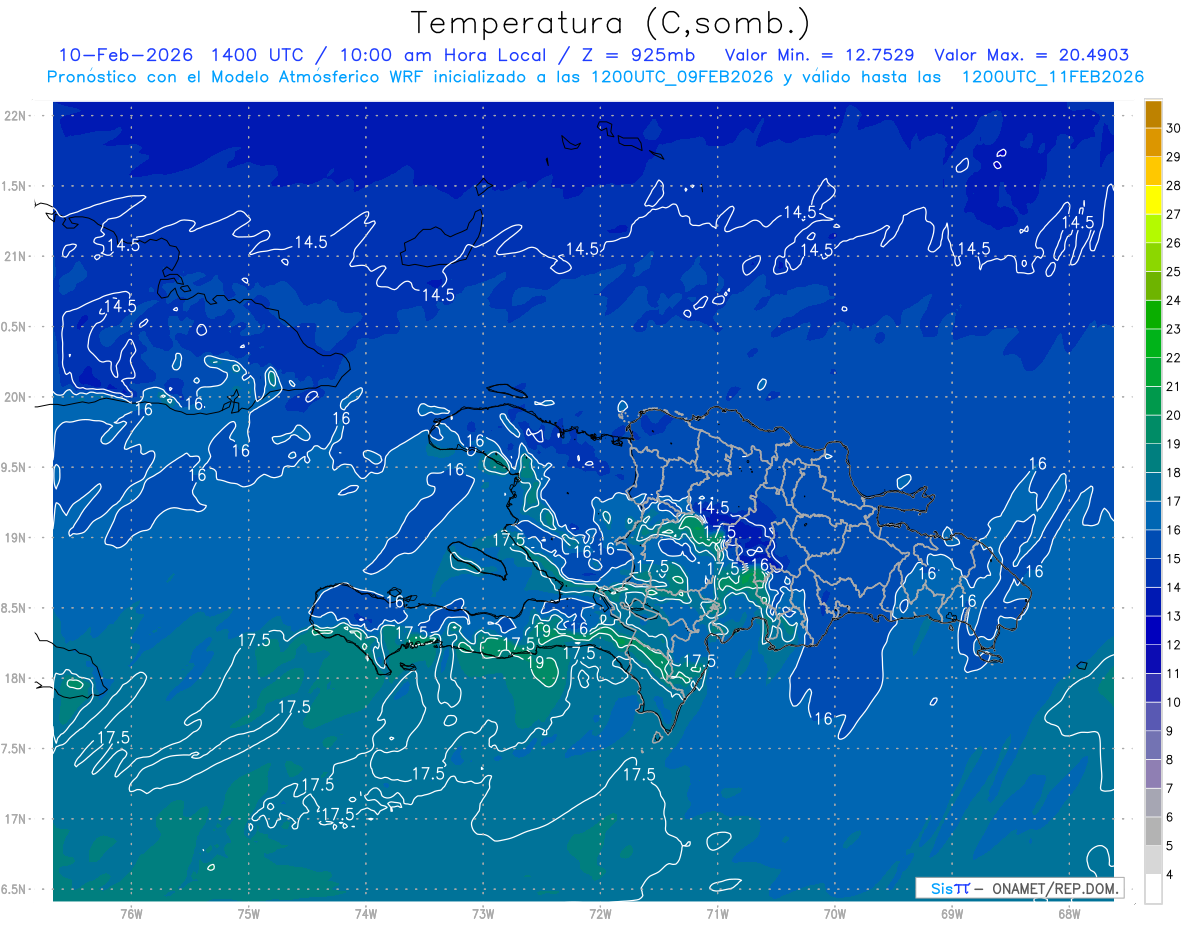This screenshot has width=1200, height=927.
Task: Click the title "Temperatura (C,somb.)"
Action: [x=610, y=23]
